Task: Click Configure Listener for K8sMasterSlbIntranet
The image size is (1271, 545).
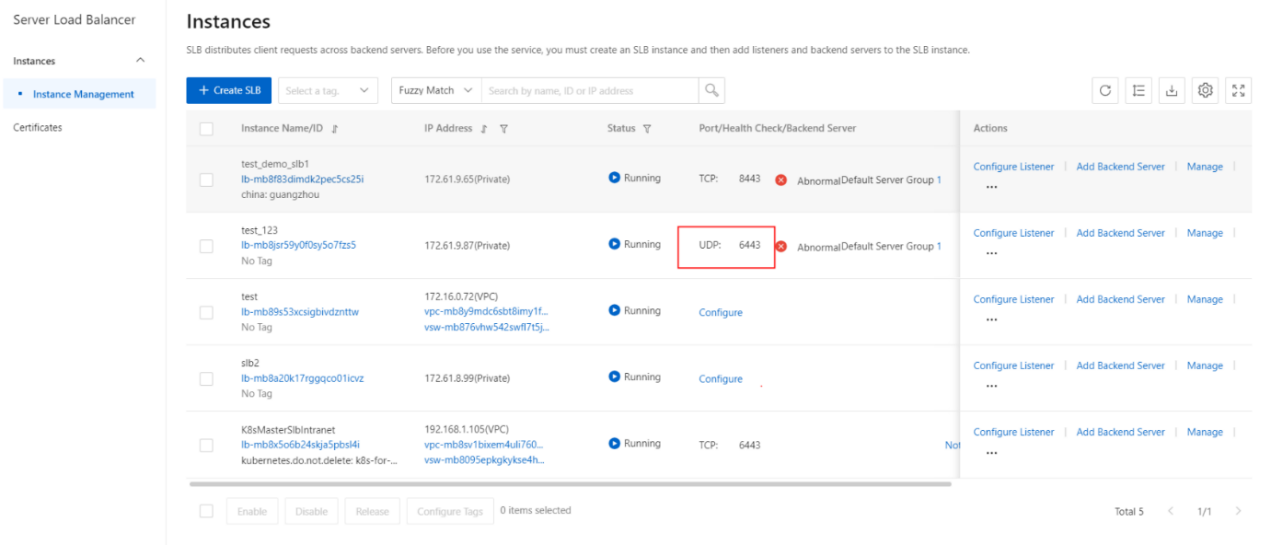Action: click(x=1013, y=432)
